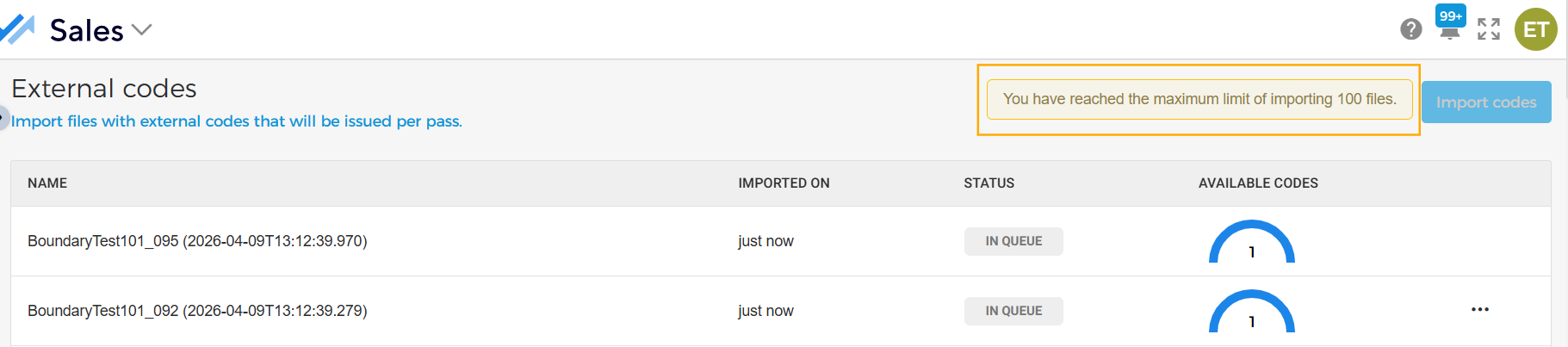Open the help question mark icon

(x=1410, y=29)
